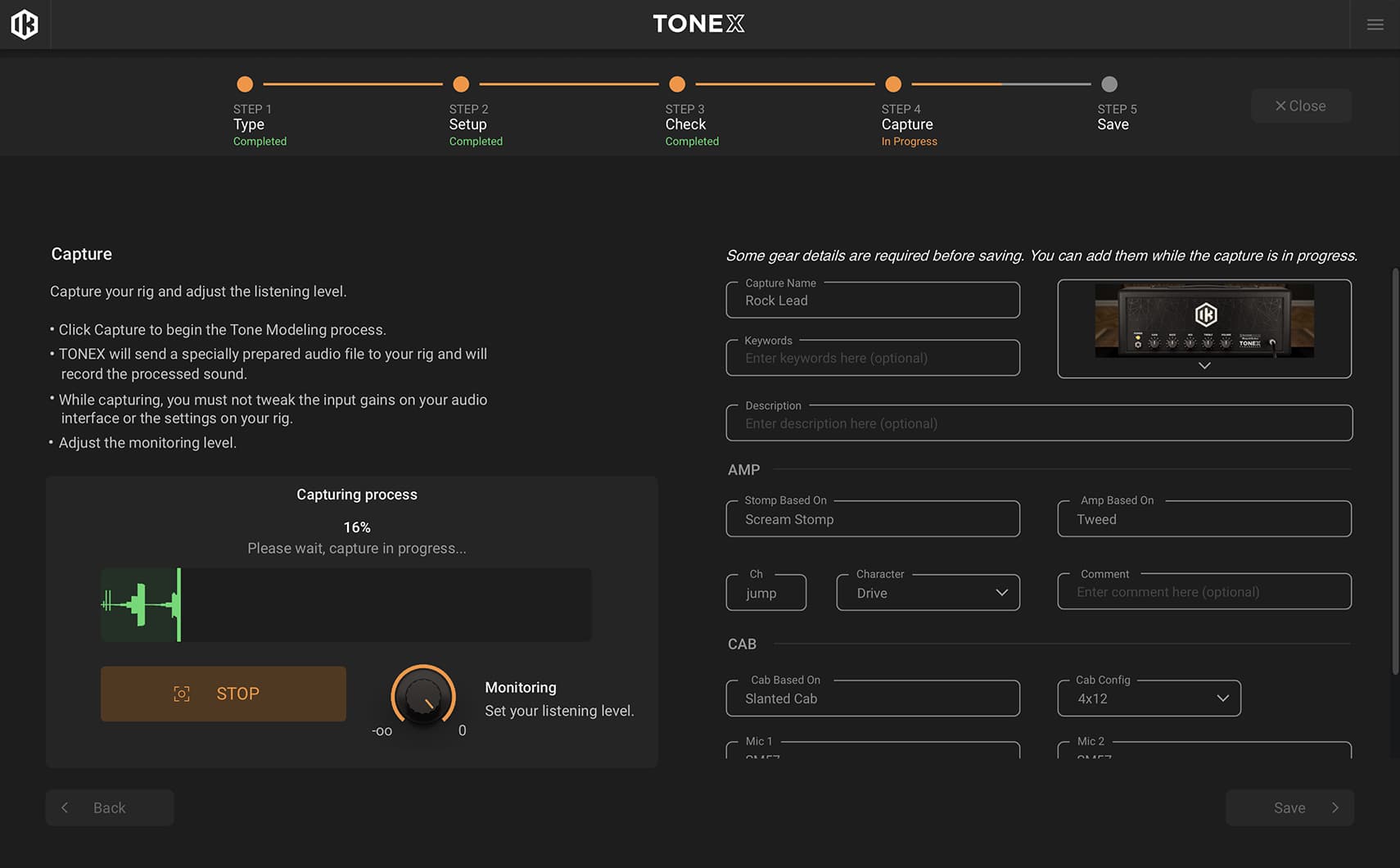Viewport: 1400px width, 868px height.
Task: Select the Step 5 Save circle indicator
Action: click(x=1109, y=84)
